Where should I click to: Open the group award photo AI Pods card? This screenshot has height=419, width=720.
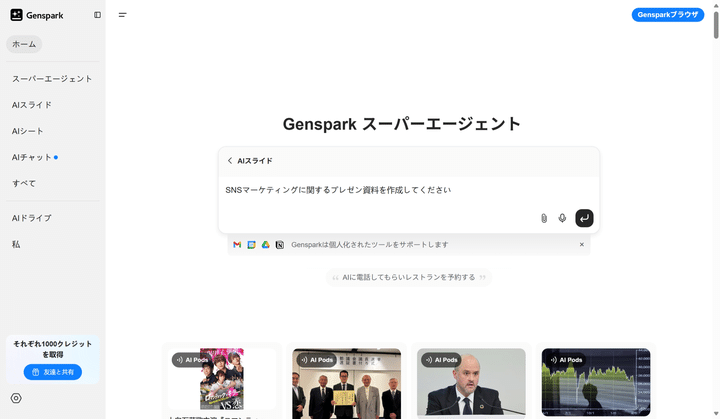click(x=347, y=382)
